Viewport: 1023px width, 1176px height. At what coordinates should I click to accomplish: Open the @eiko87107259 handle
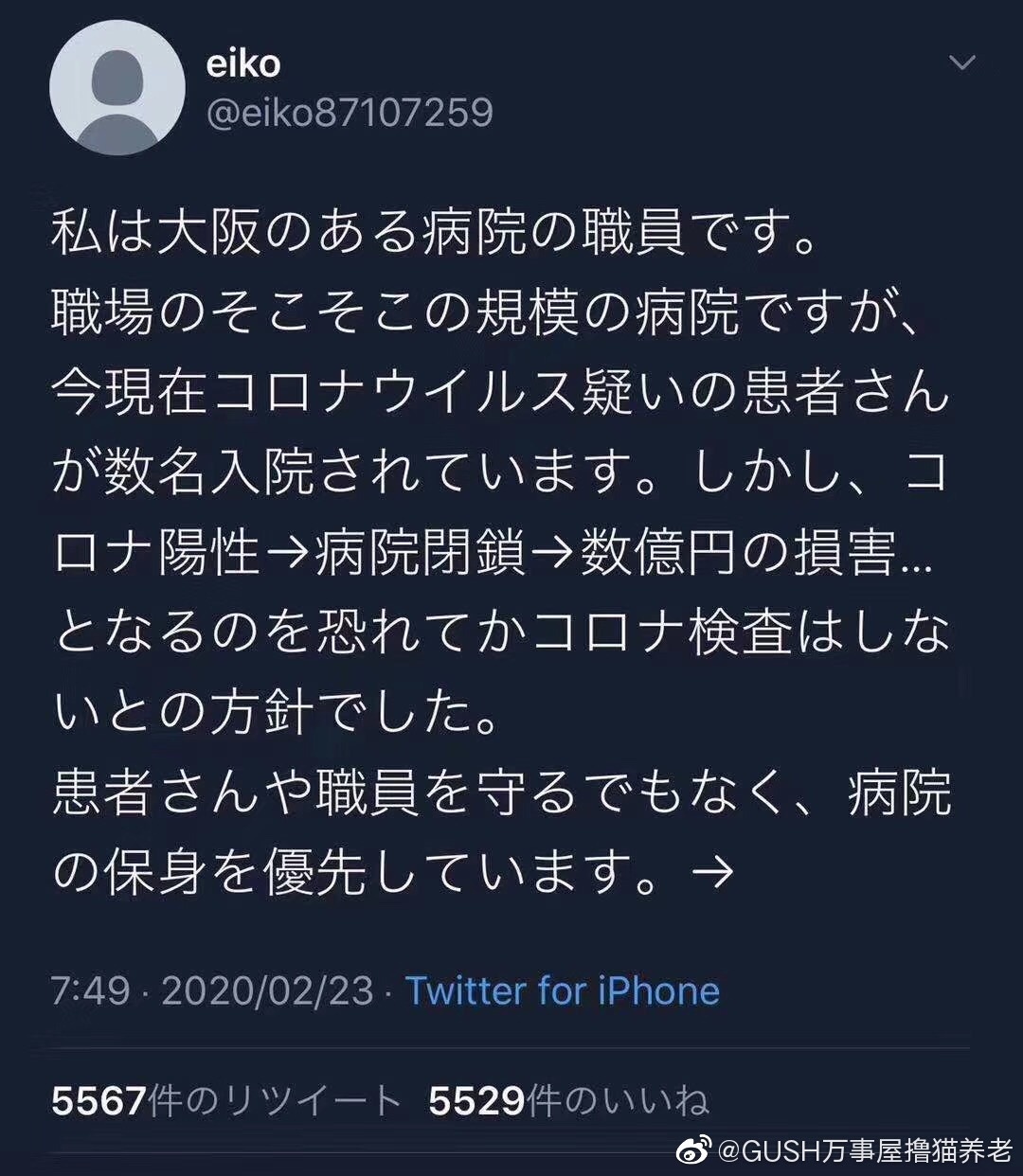tap(350, 112)
